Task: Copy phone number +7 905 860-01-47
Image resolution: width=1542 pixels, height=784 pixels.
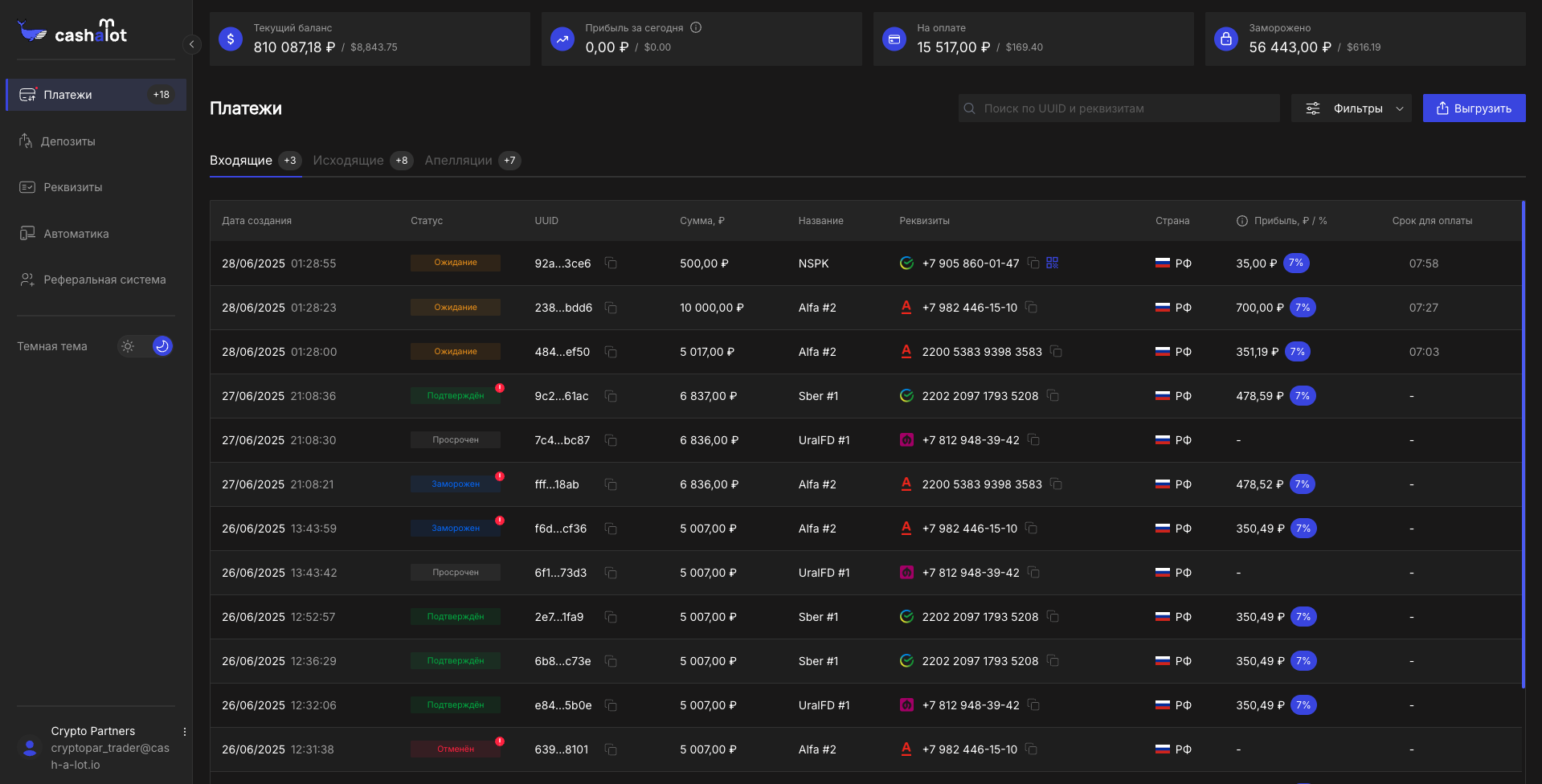Action: click(1033, 263)
